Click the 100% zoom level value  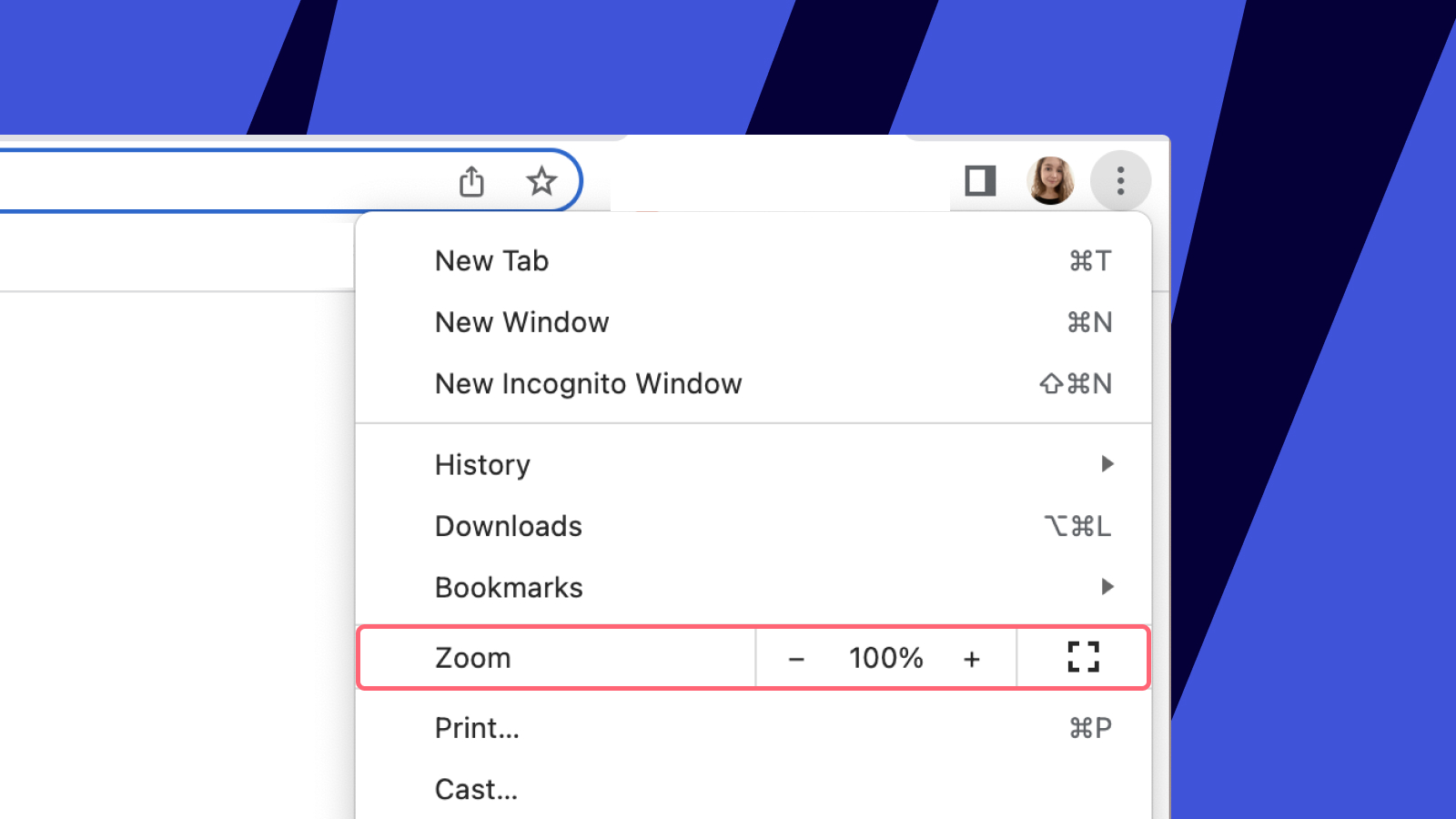(x=885, y=658)
